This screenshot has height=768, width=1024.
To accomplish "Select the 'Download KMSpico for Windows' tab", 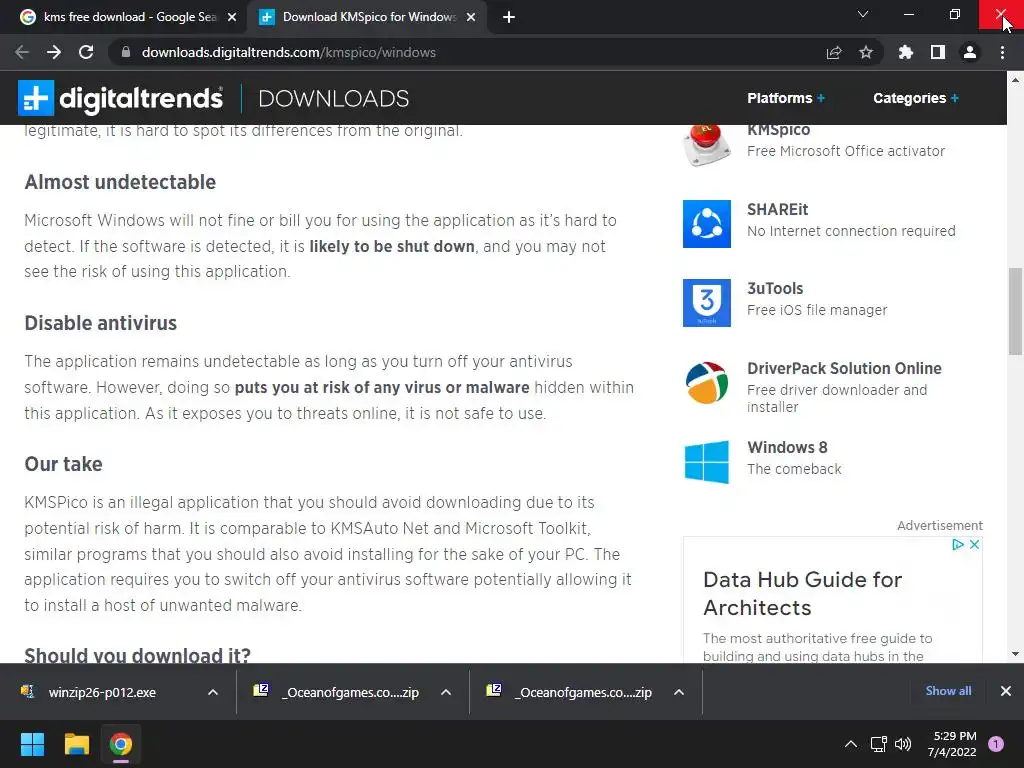I will (x=367, y=17).
